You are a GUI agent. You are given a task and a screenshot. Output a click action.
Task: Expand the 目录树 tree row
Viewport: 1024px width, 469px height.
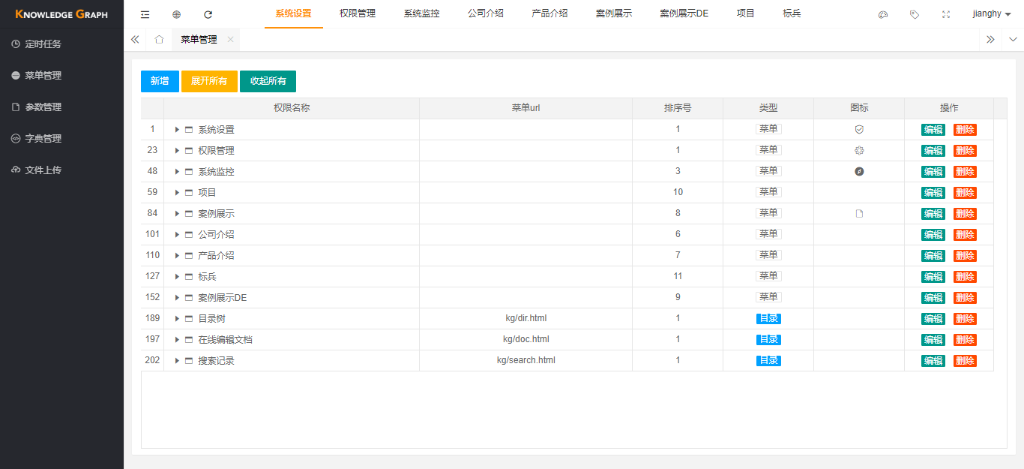pos(177,319)
